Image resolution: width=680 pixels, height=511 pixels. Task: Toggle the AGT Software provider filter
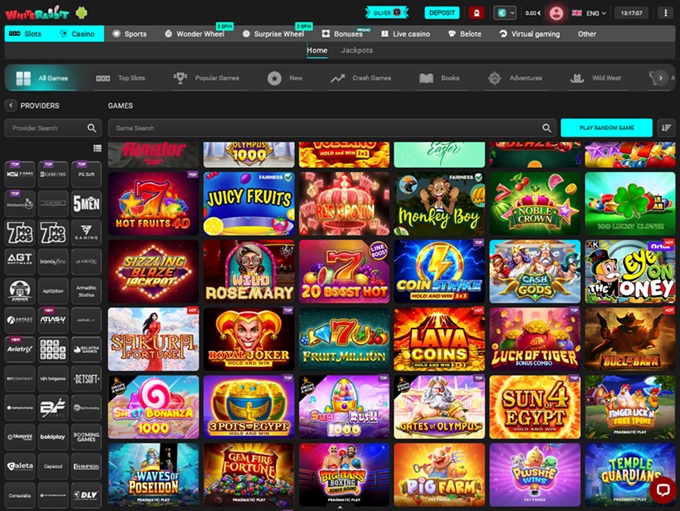(20, 260)
